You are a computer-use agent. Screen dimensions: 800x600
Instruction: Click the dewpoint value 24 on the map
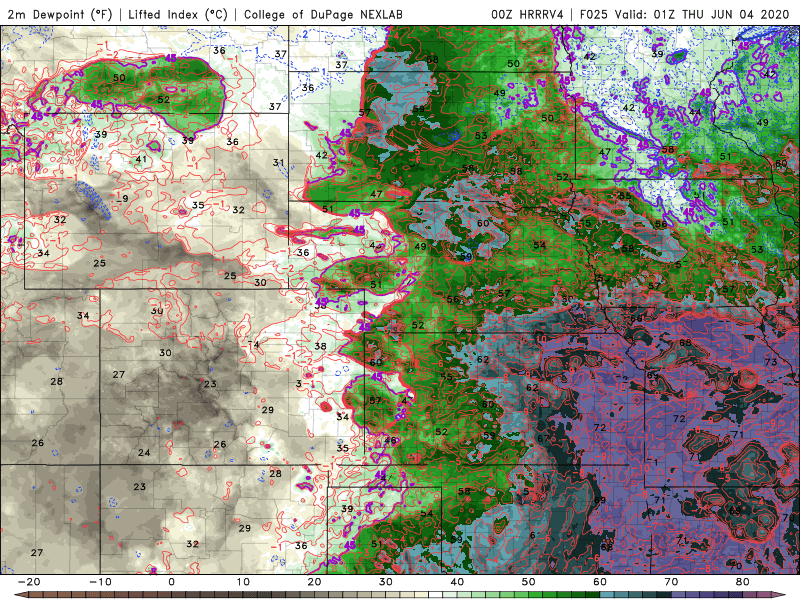point(144,453)
